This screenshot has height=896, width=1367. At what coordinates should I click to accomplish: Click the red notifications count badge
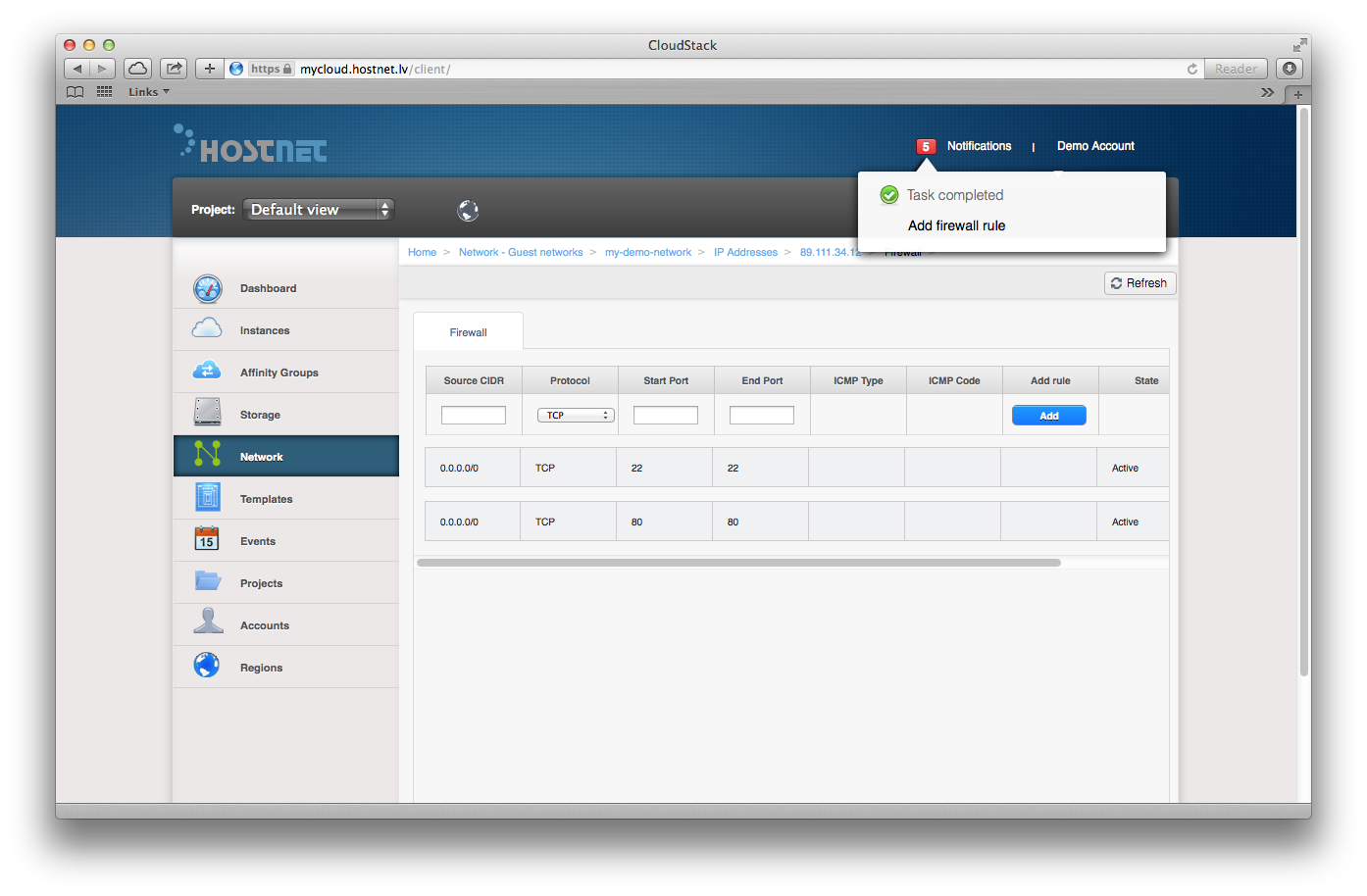tap(925, 147)
